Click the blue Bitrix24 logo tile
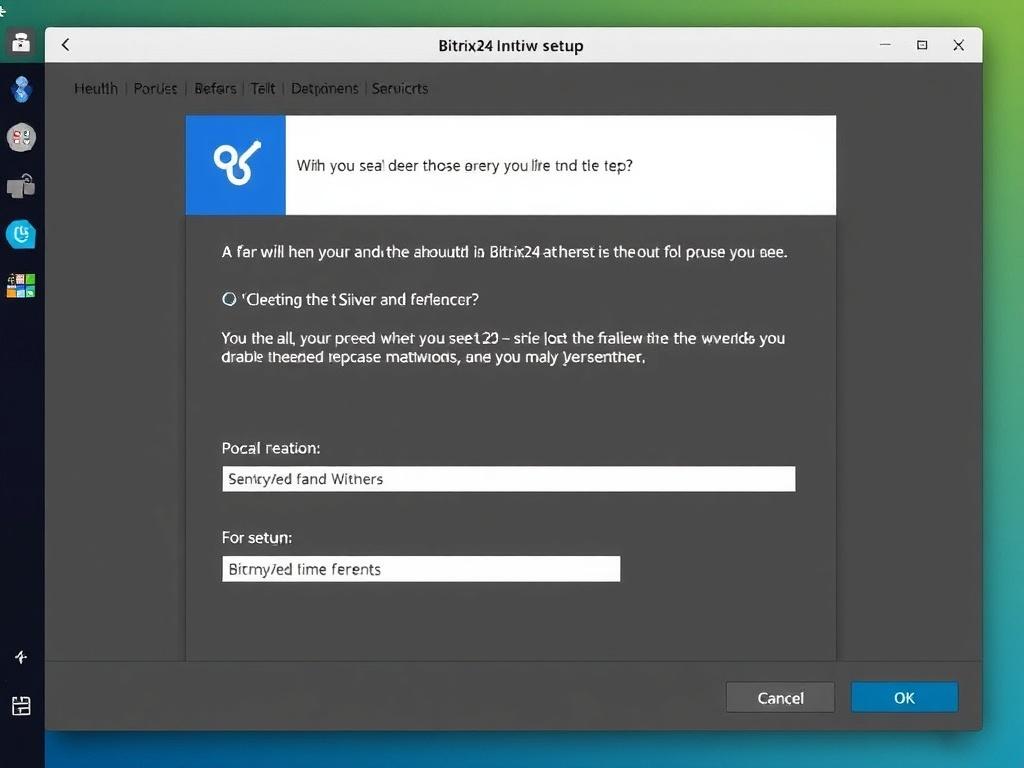1024x768 pixels. tap(236, 165)
